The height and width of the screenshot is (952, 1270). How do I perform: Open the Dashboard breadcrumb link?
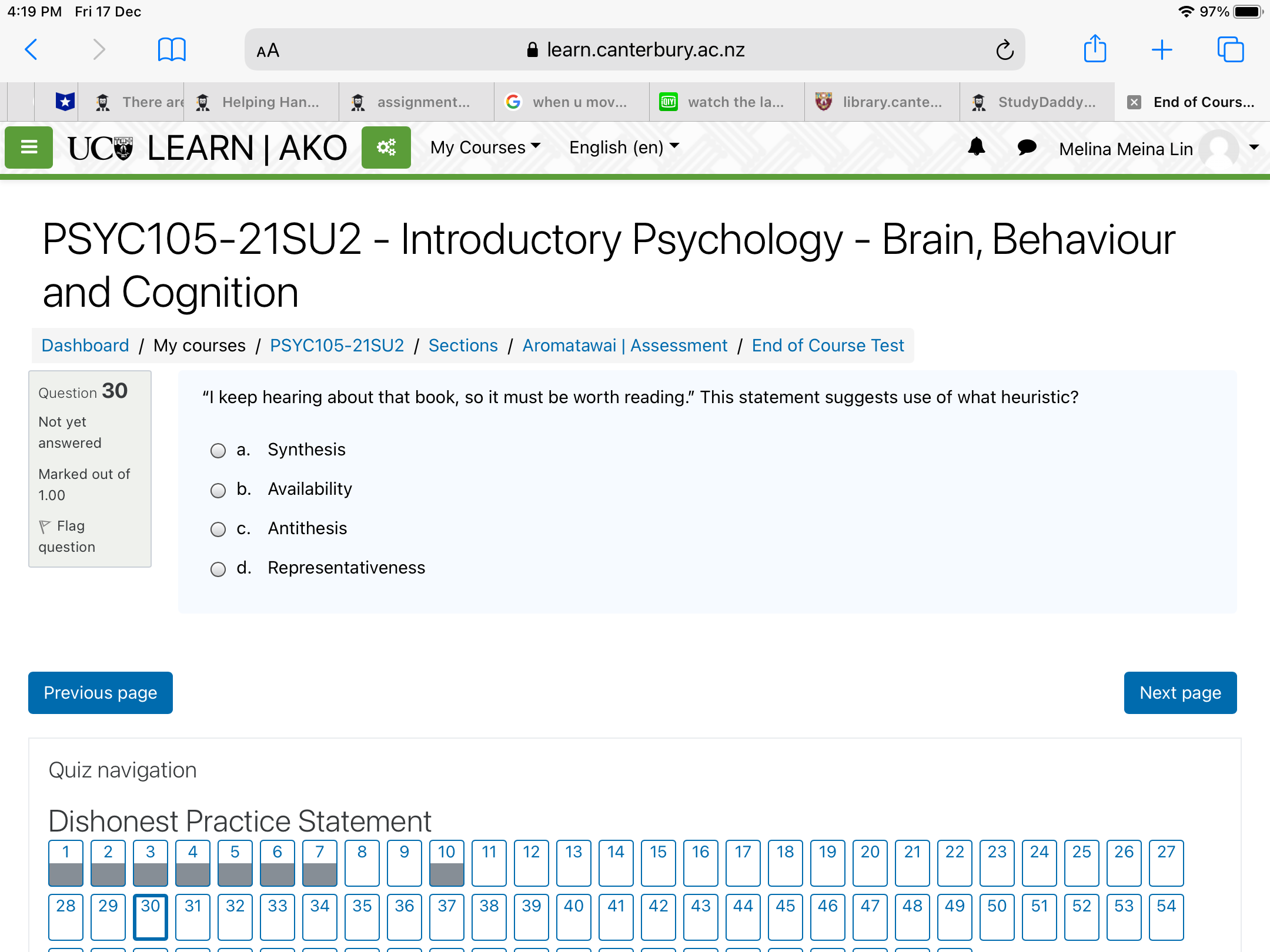point(85,346)
